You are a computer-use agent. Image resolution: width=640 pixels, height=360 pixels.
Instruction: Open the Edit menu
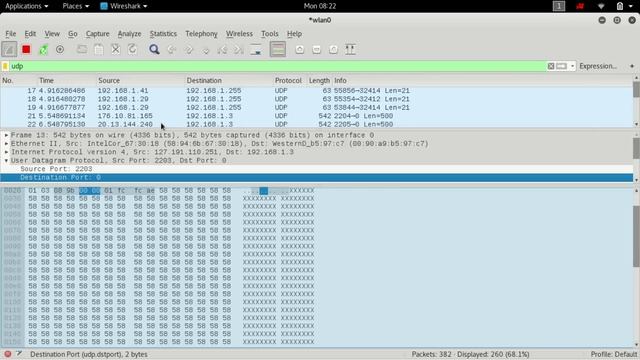30,34
